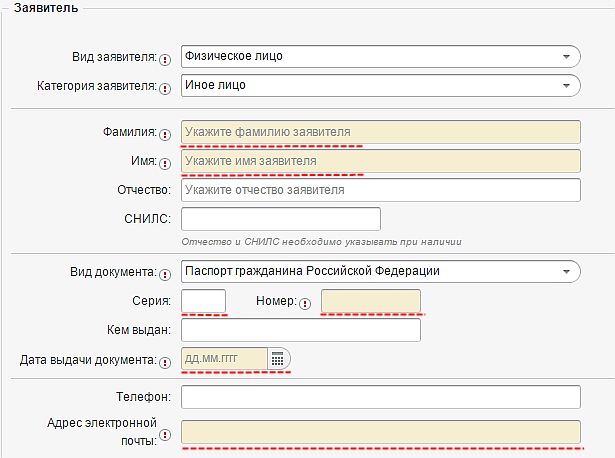The width and height of the screenshot is (615, 458).
Task: Select the Отчество input field
Action: (x=380, y=190)
